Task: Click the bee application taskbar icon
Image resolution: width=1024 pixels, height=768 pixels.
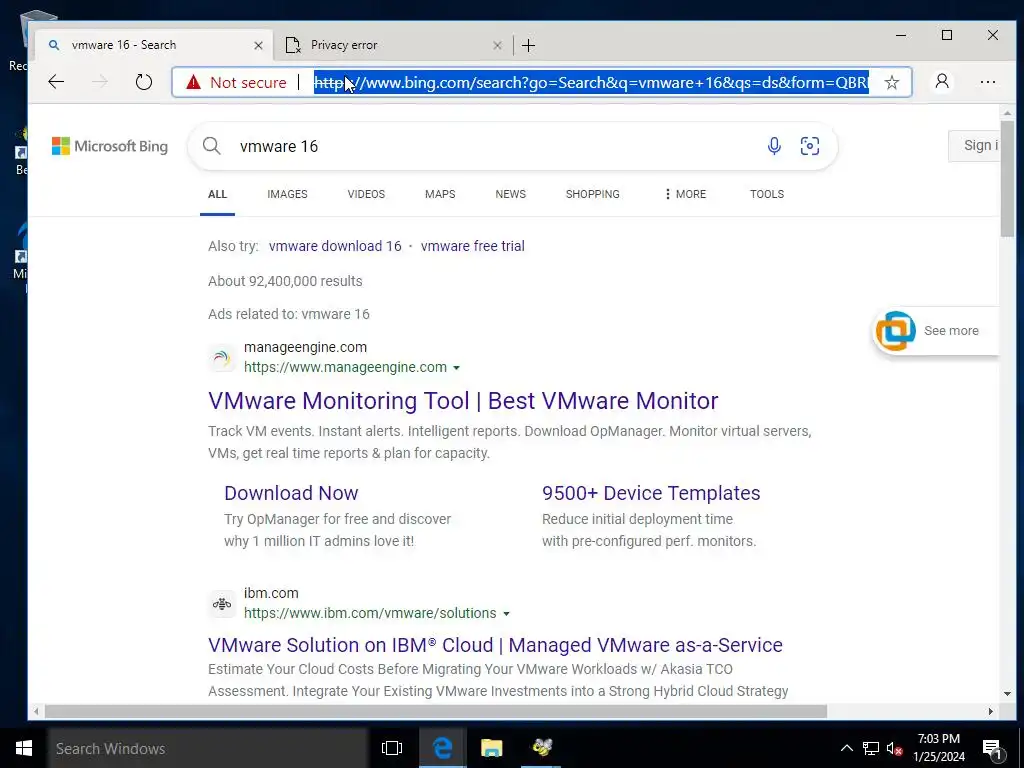Action: point(541,748)
